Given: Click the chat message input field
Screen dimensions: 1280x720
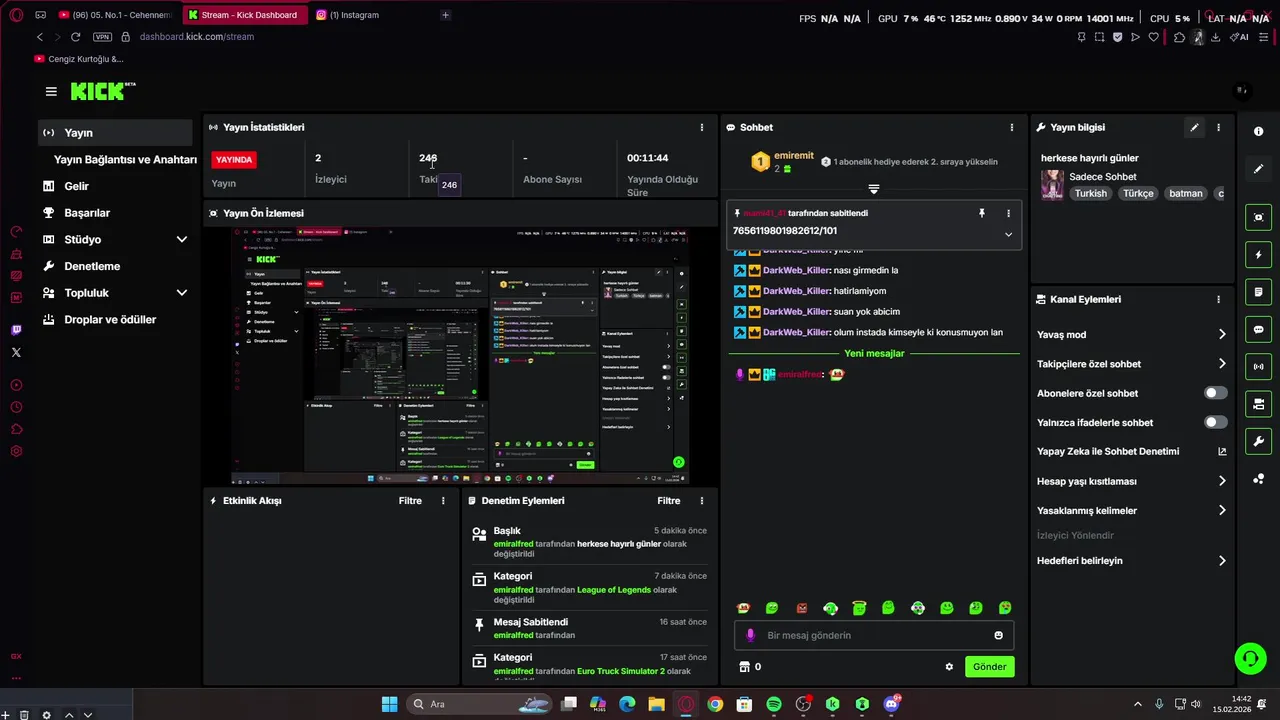Looking at the screenshot, I should (x=874, y=635).
